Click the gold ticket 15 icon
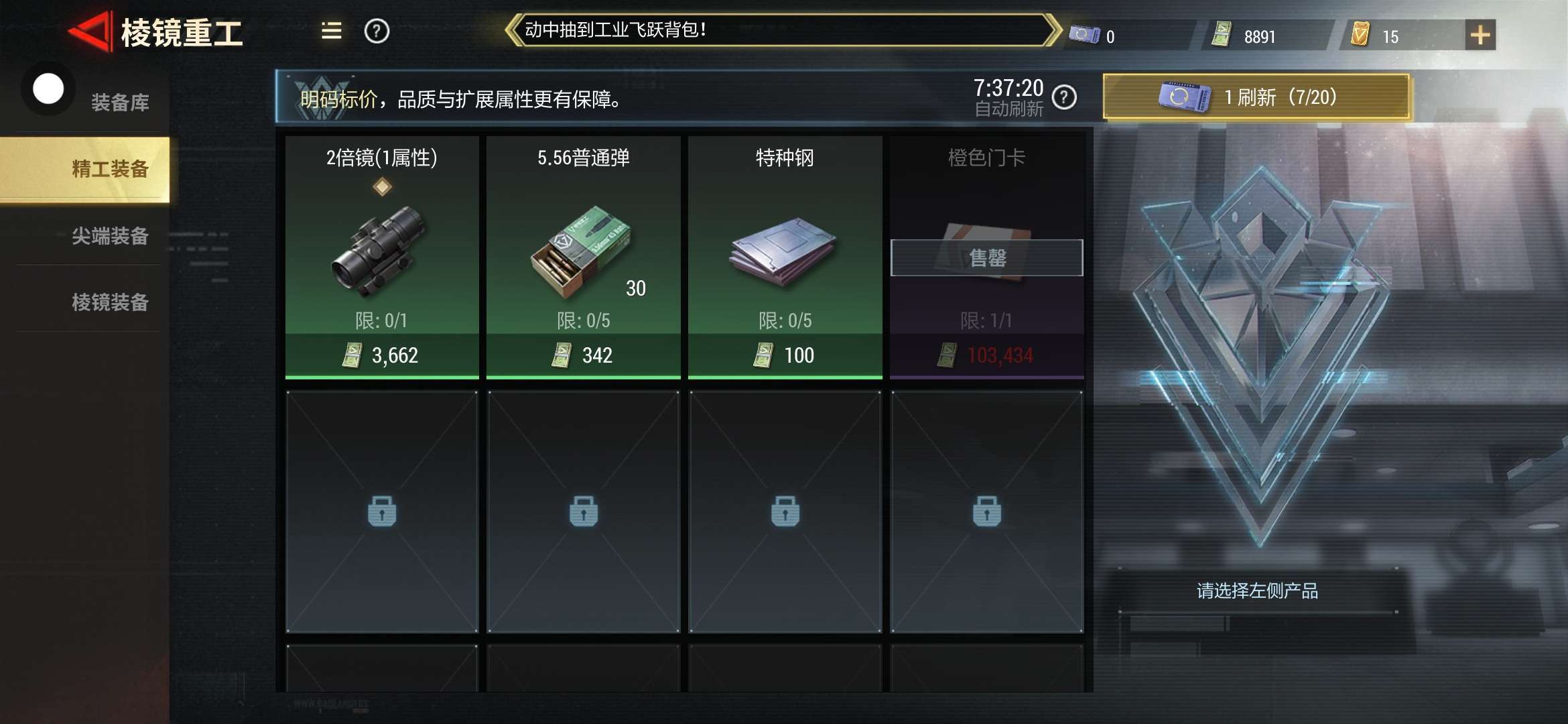Viewport: 1568px width, 724px height. pos(1360,34)
